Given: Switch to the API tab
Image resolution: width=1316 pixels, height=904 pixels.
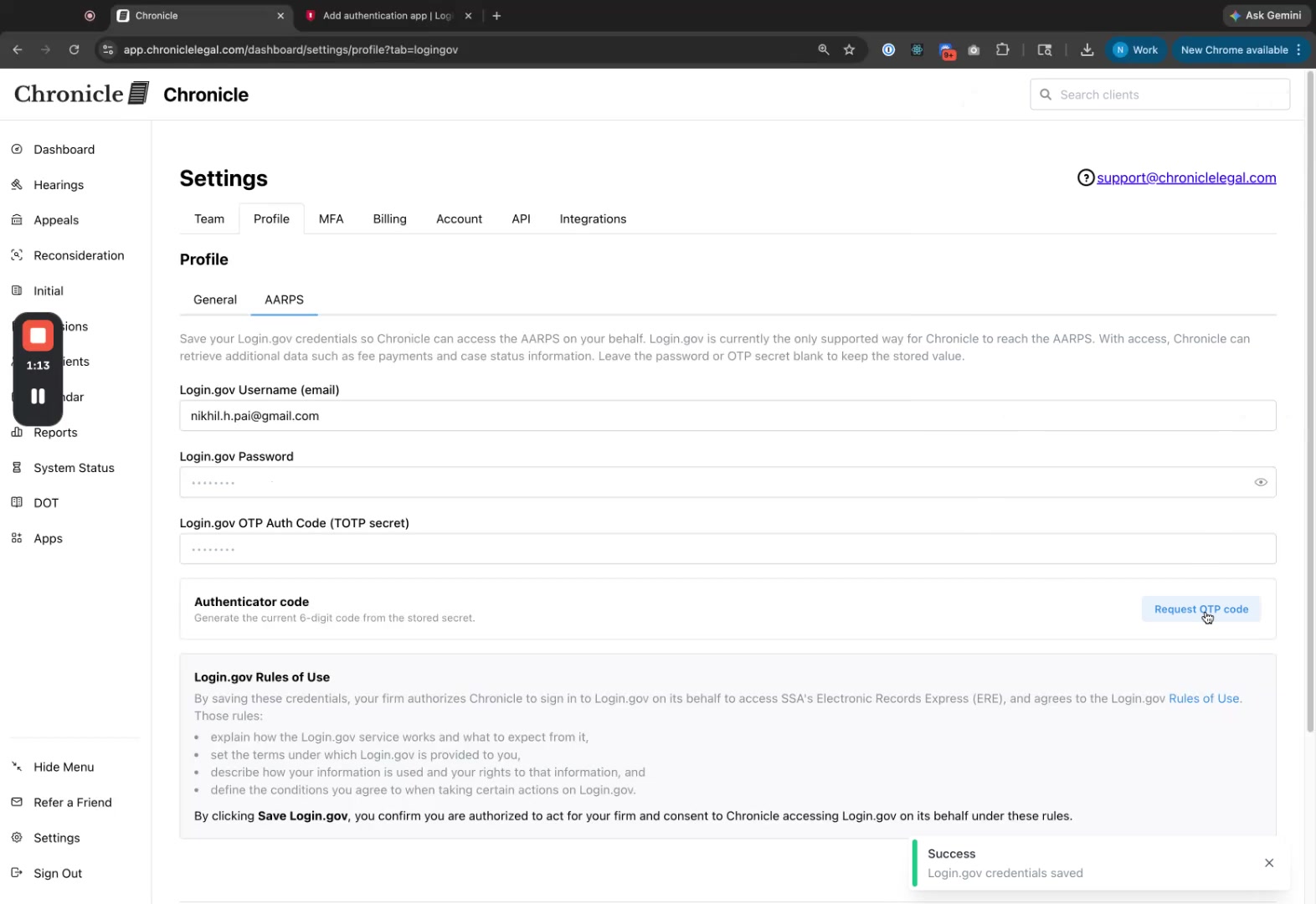Looking at the screenshot, I should [521, 218].
